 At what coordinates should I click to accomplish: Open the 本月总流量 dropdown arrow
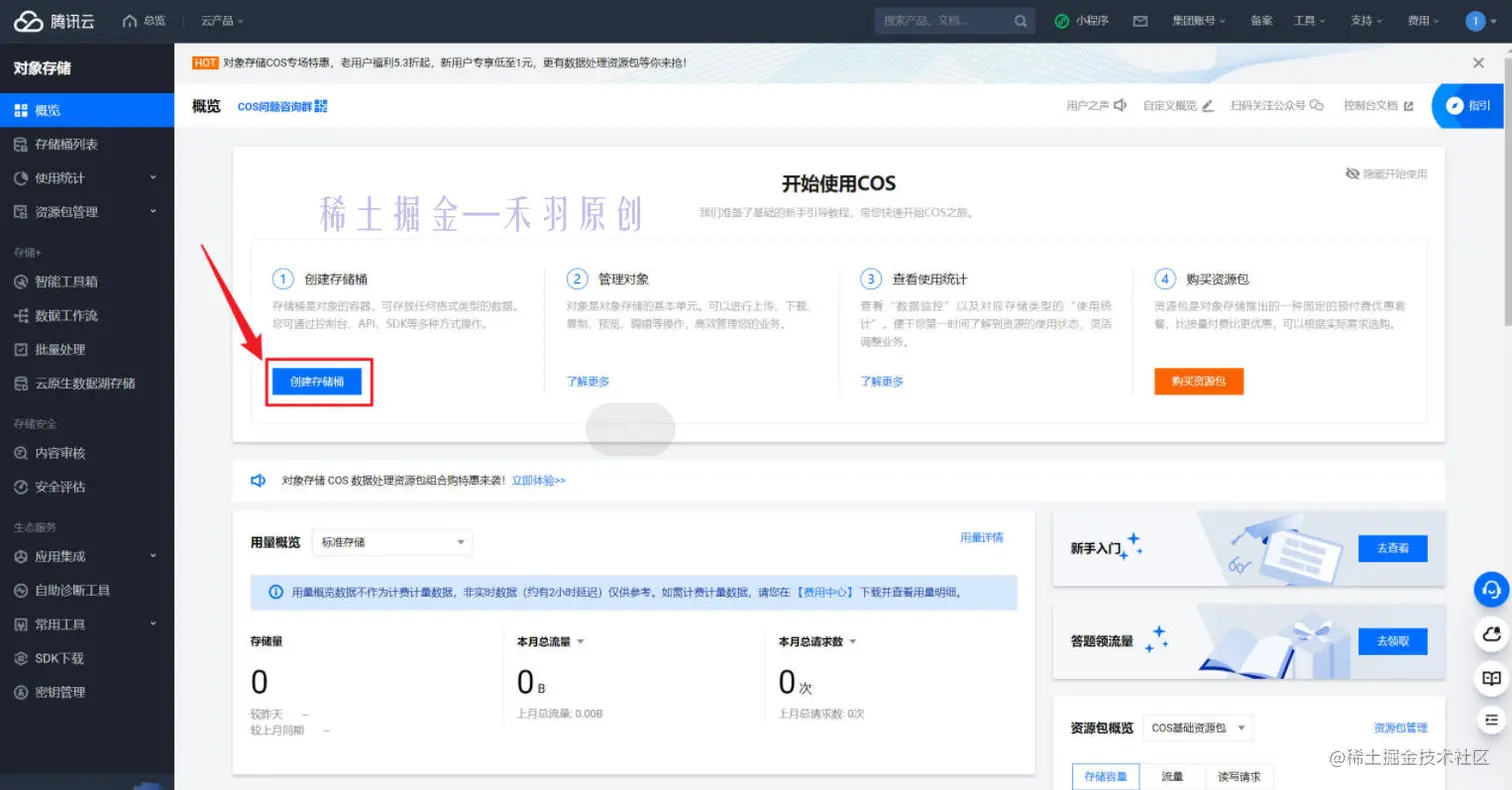click(x=580, y=642)
